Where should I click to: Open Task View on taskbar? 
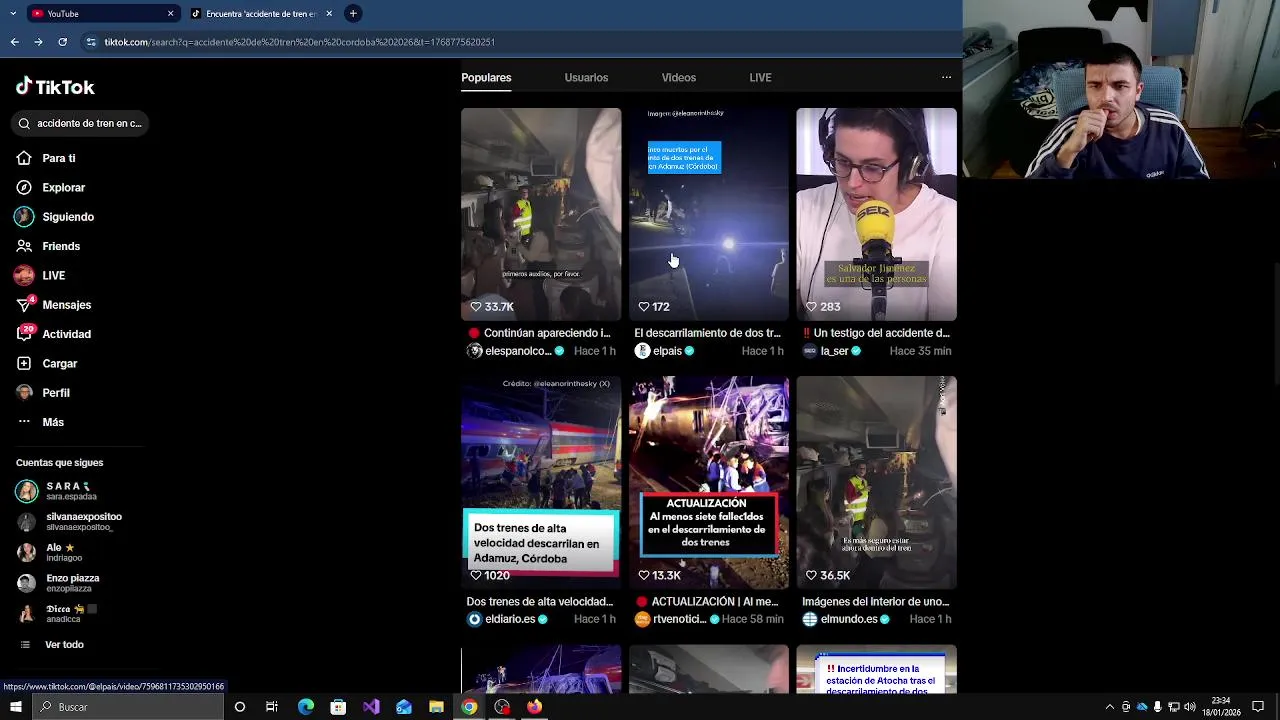pos(272,707)
